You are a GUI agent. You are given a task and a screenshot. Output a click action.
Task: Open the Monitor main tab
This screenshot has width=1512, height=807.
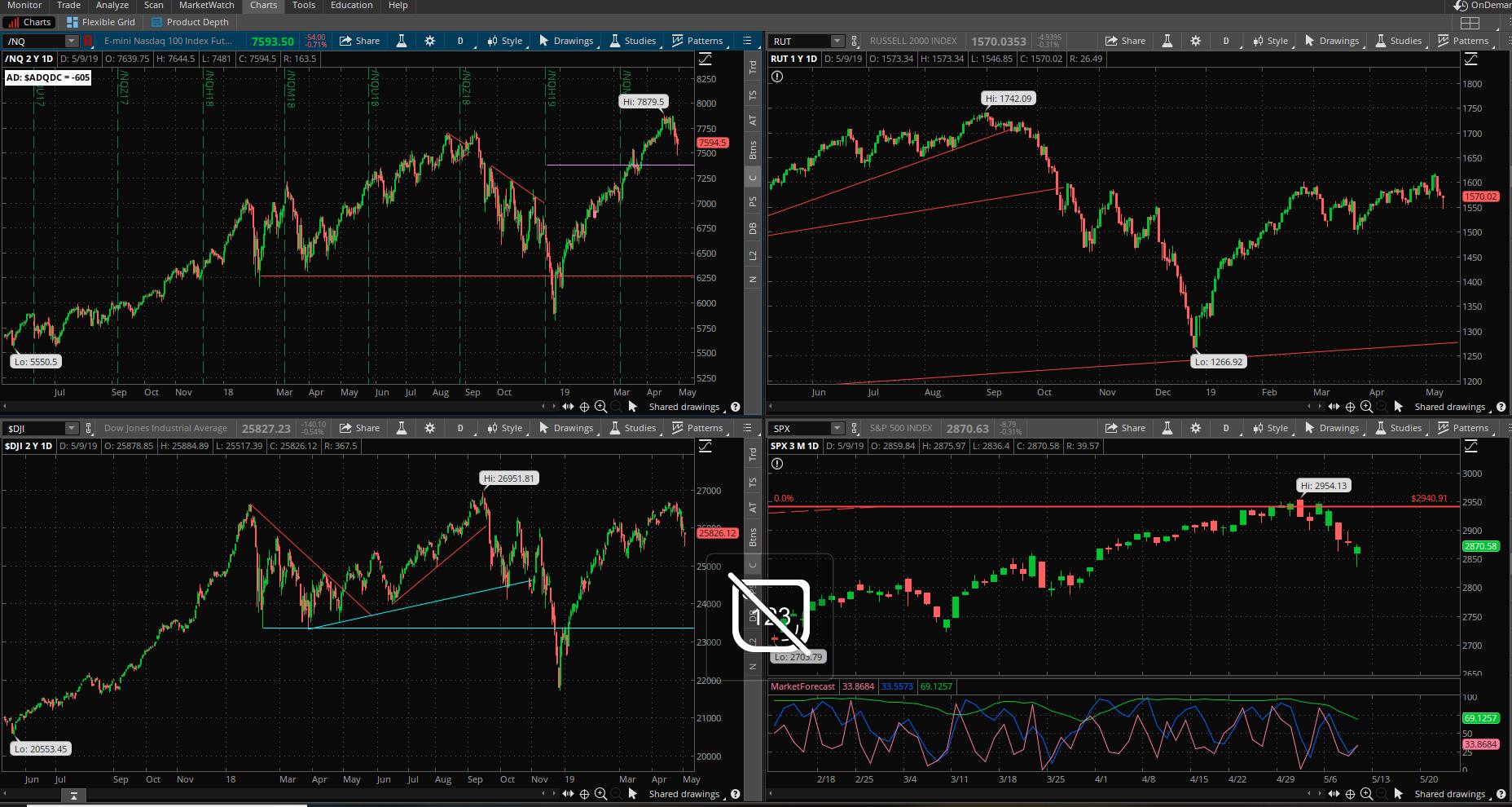click(x=24, y=5)
